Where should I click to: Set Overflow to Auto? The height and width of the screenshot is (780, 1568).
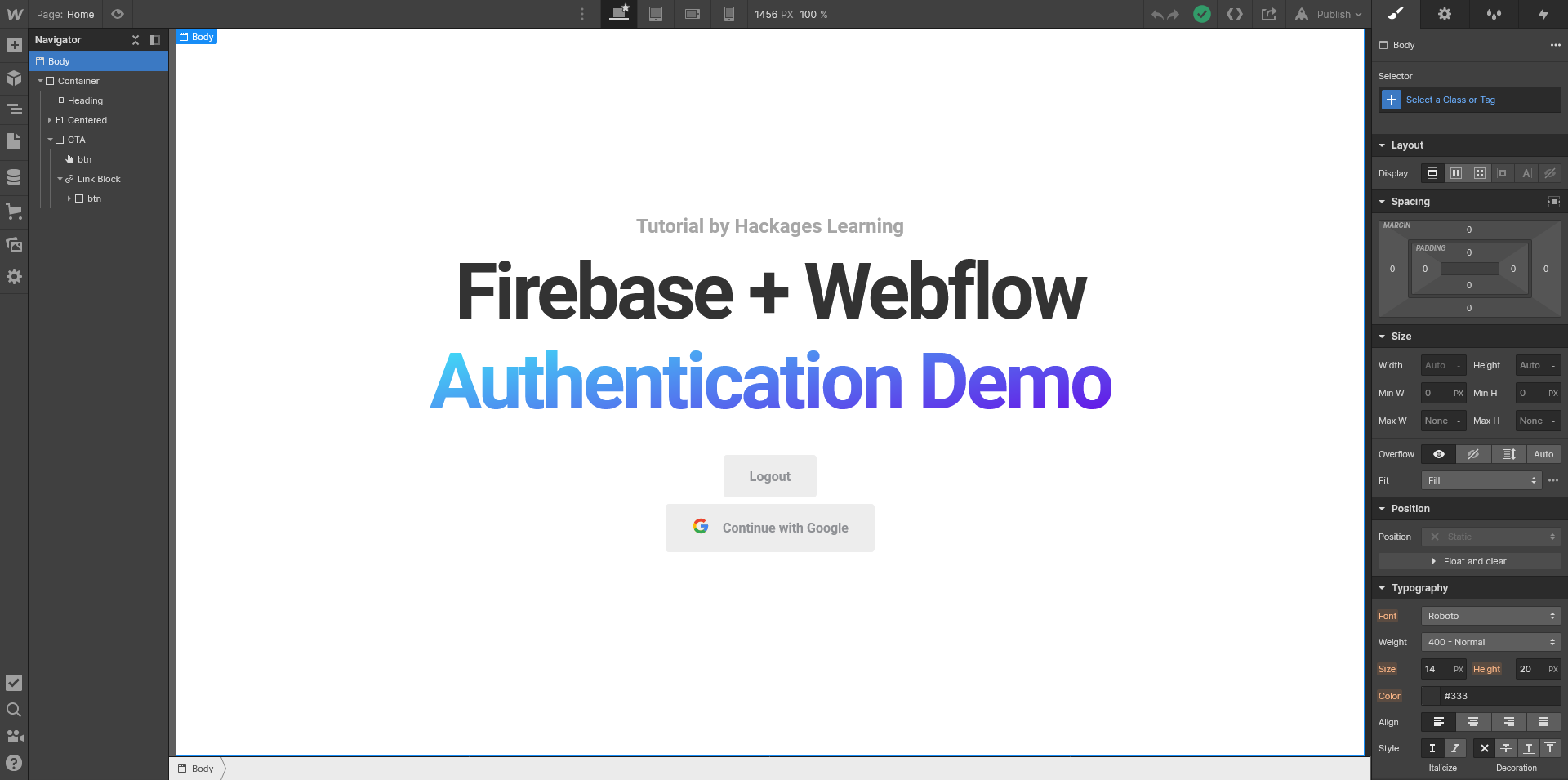[1543, 454]
